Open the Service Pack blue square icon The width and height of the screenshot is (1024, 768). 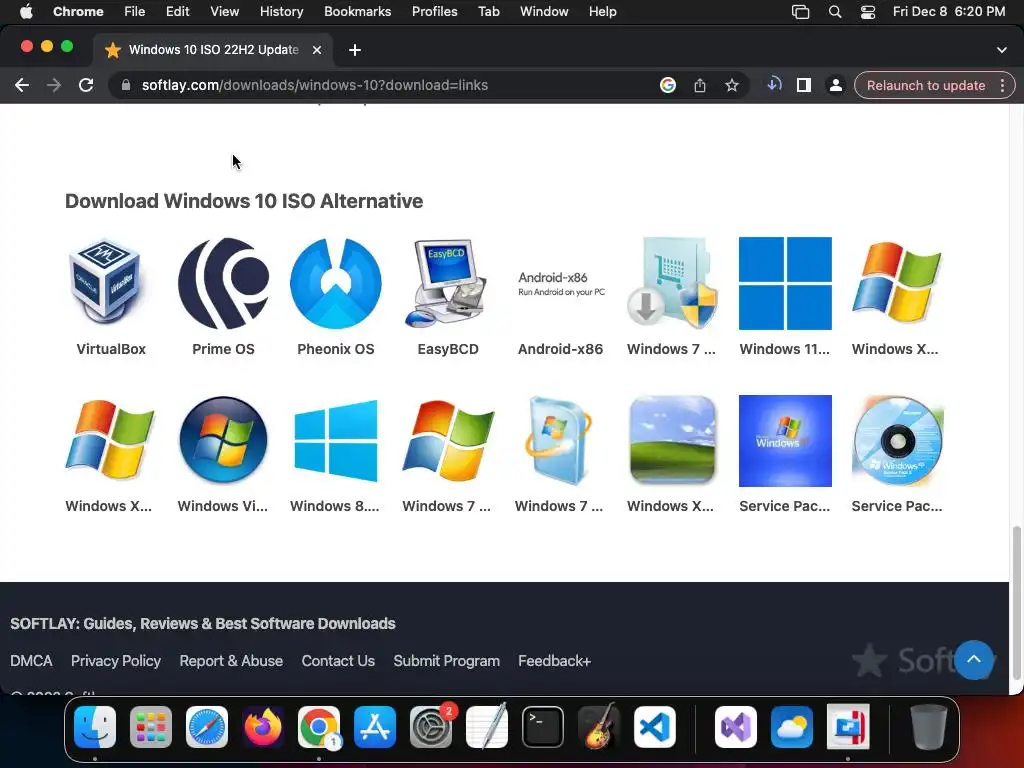(785, 440)
